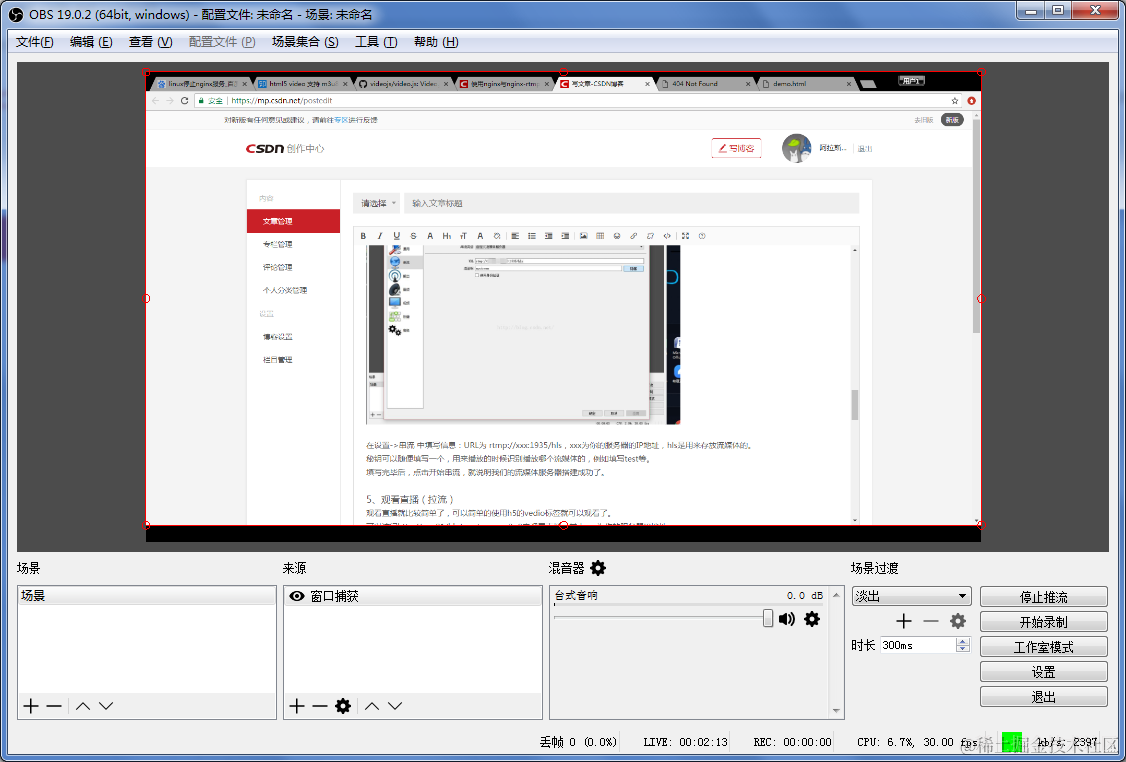Enable 工作室模式 studio mode
The image size is (1126, 762).
(1043, 647)
